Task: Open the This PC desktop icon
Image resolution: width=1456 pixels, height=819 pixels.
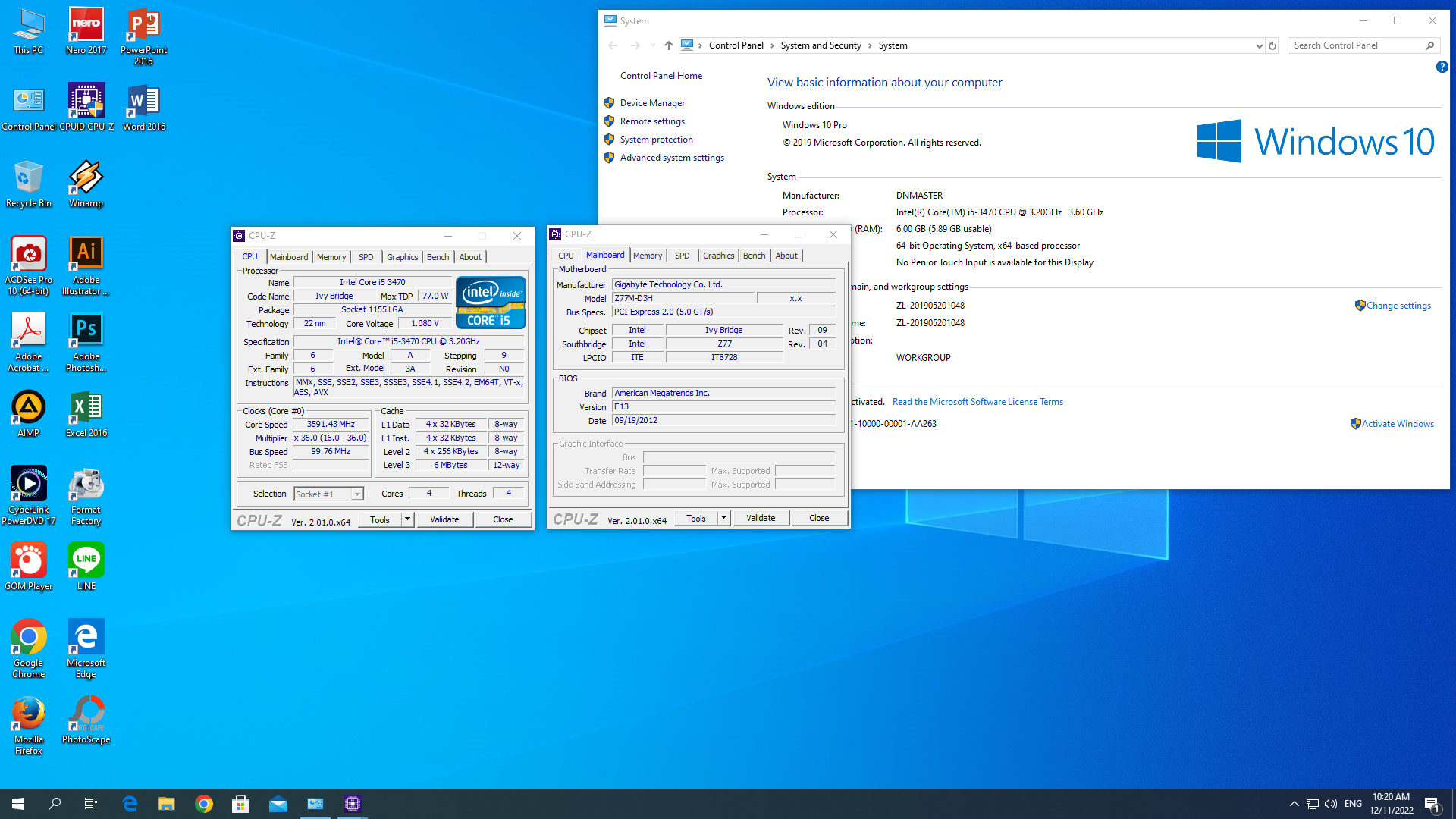Action: [29, 32]
